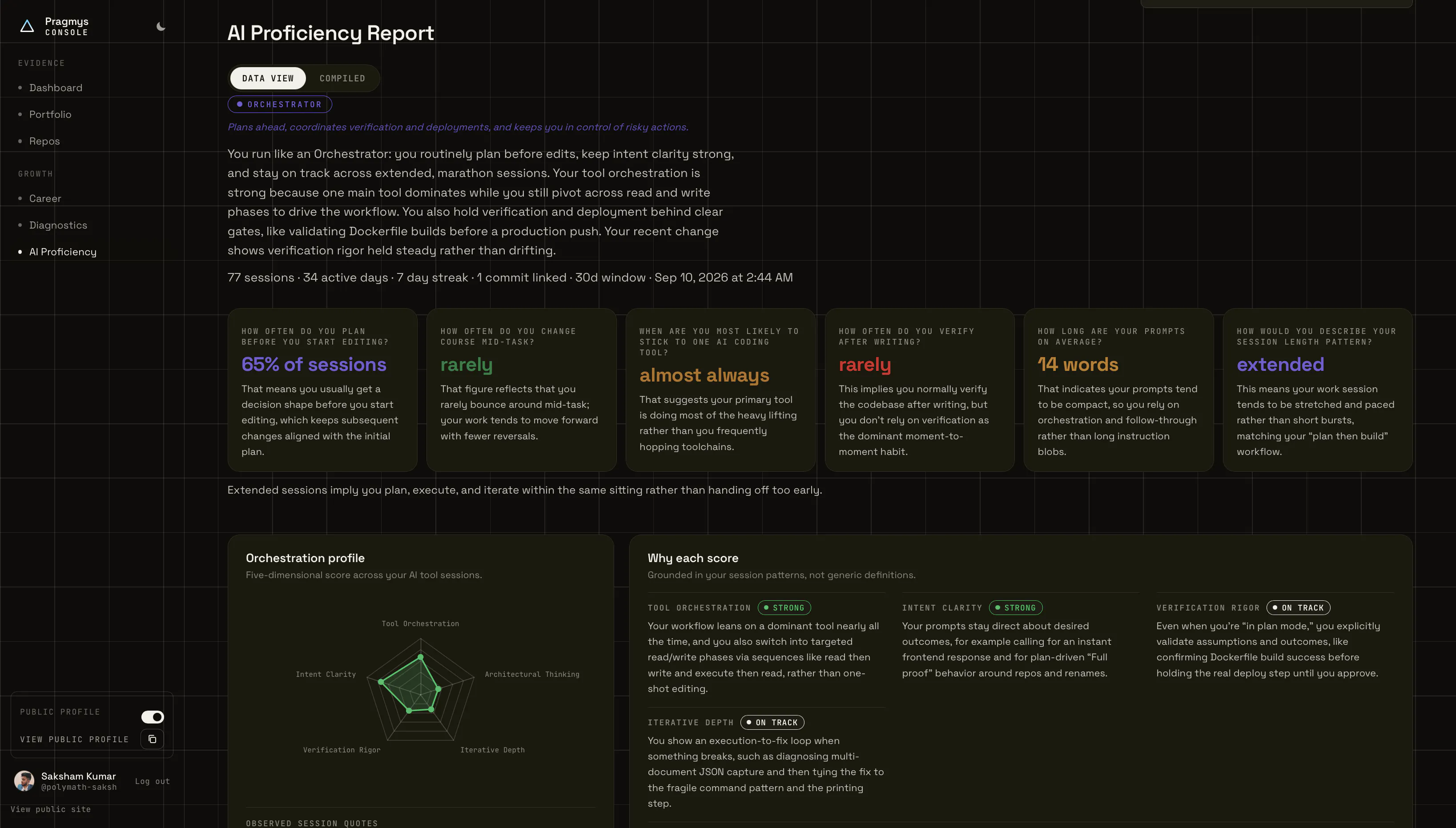Viewport: 1456px width, 828px height.
Task: Click the Evidence section header in sidebar
Action: 41,63
